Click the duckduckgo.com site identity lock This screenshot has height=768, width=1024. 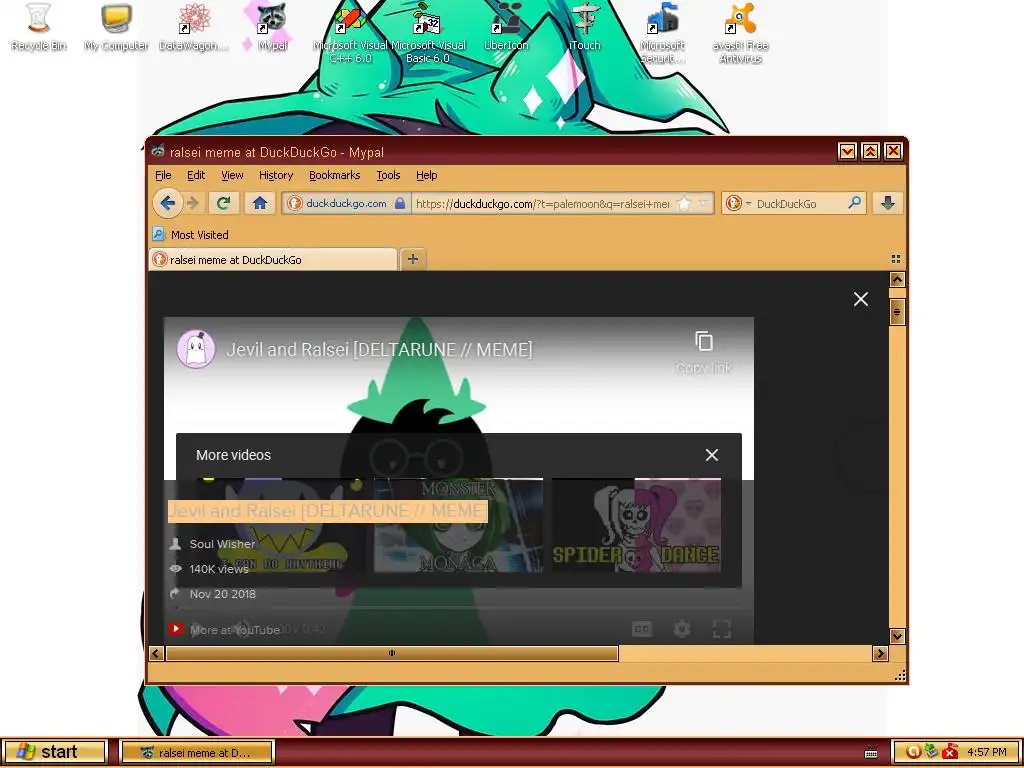[x=400, y=203]
